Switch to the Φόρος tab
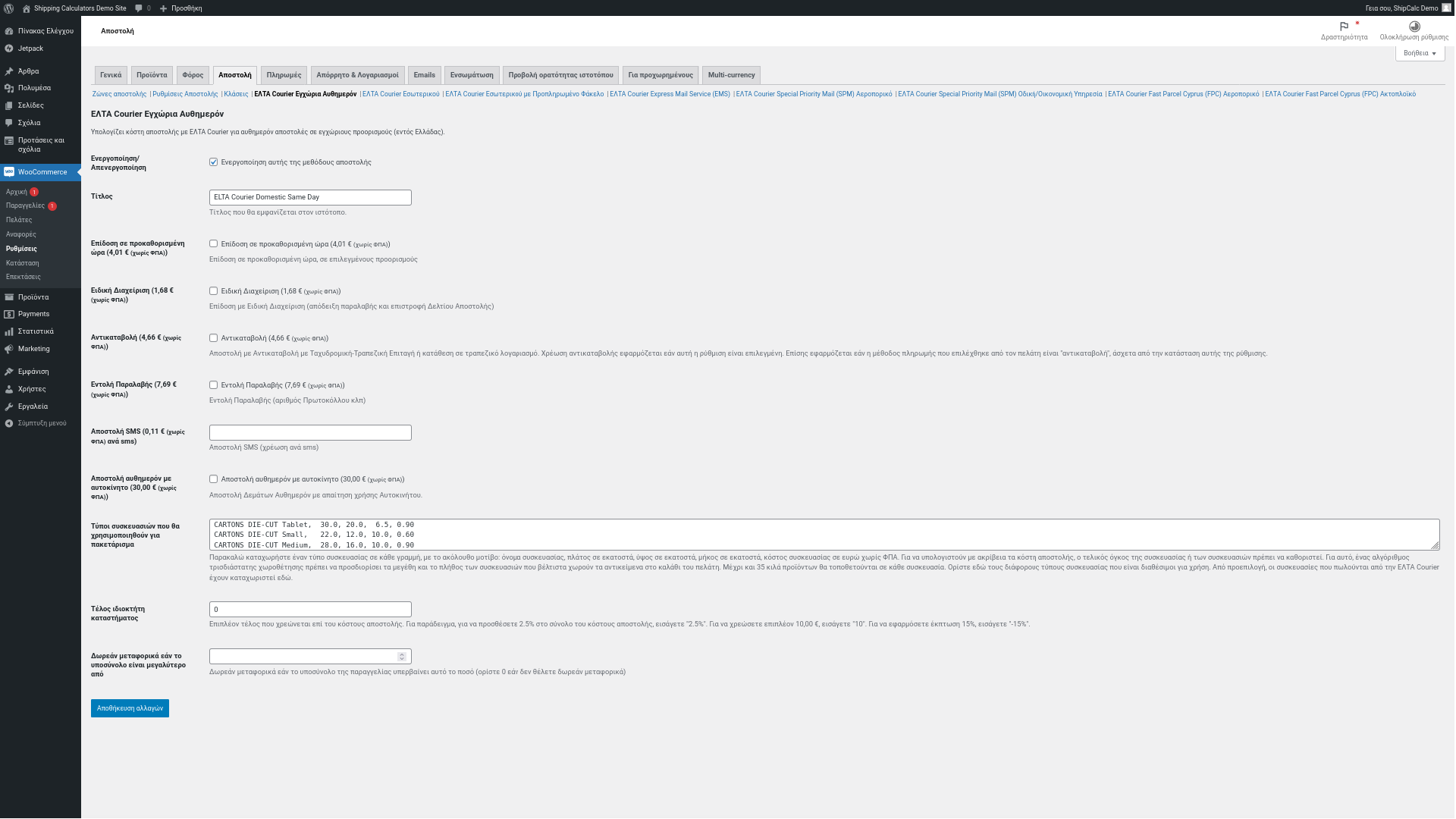The width and height of the screenshot is (1456, 819). point(193,75)
